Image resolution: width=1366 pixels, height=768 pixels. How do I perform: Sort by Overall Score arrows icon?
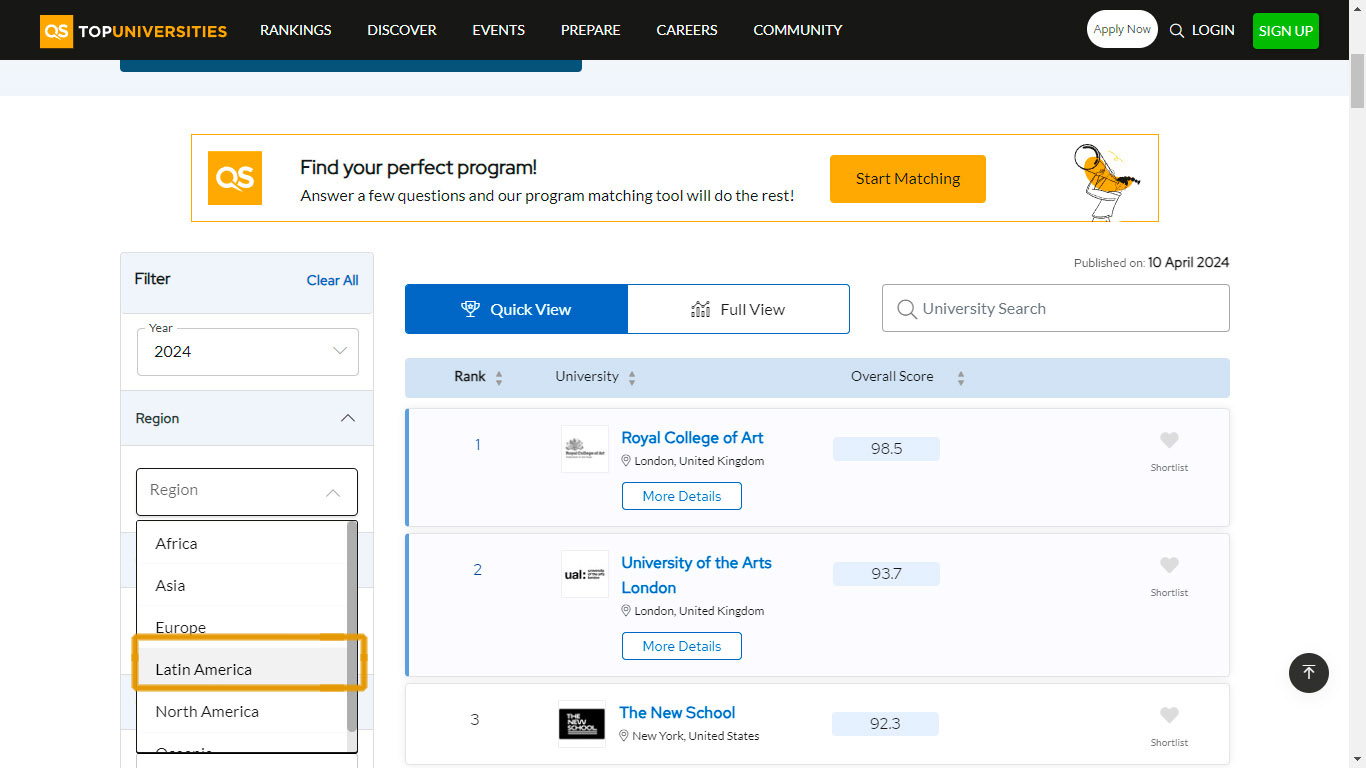tap(961, 378)
